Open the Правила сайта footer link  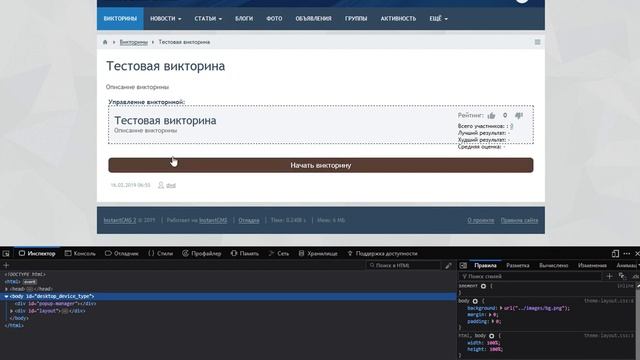(x=519, y=220)
